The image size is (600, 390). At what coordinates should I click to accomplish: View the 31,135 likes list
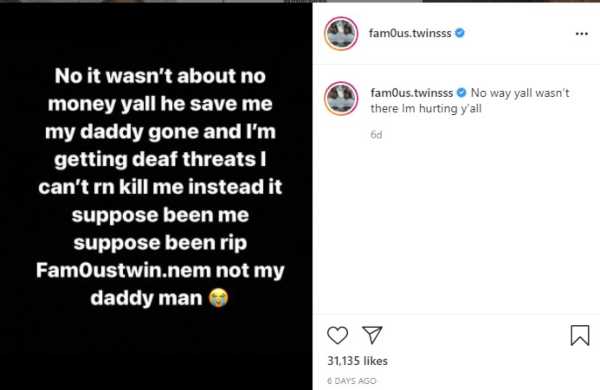click(x=357, y=361)
